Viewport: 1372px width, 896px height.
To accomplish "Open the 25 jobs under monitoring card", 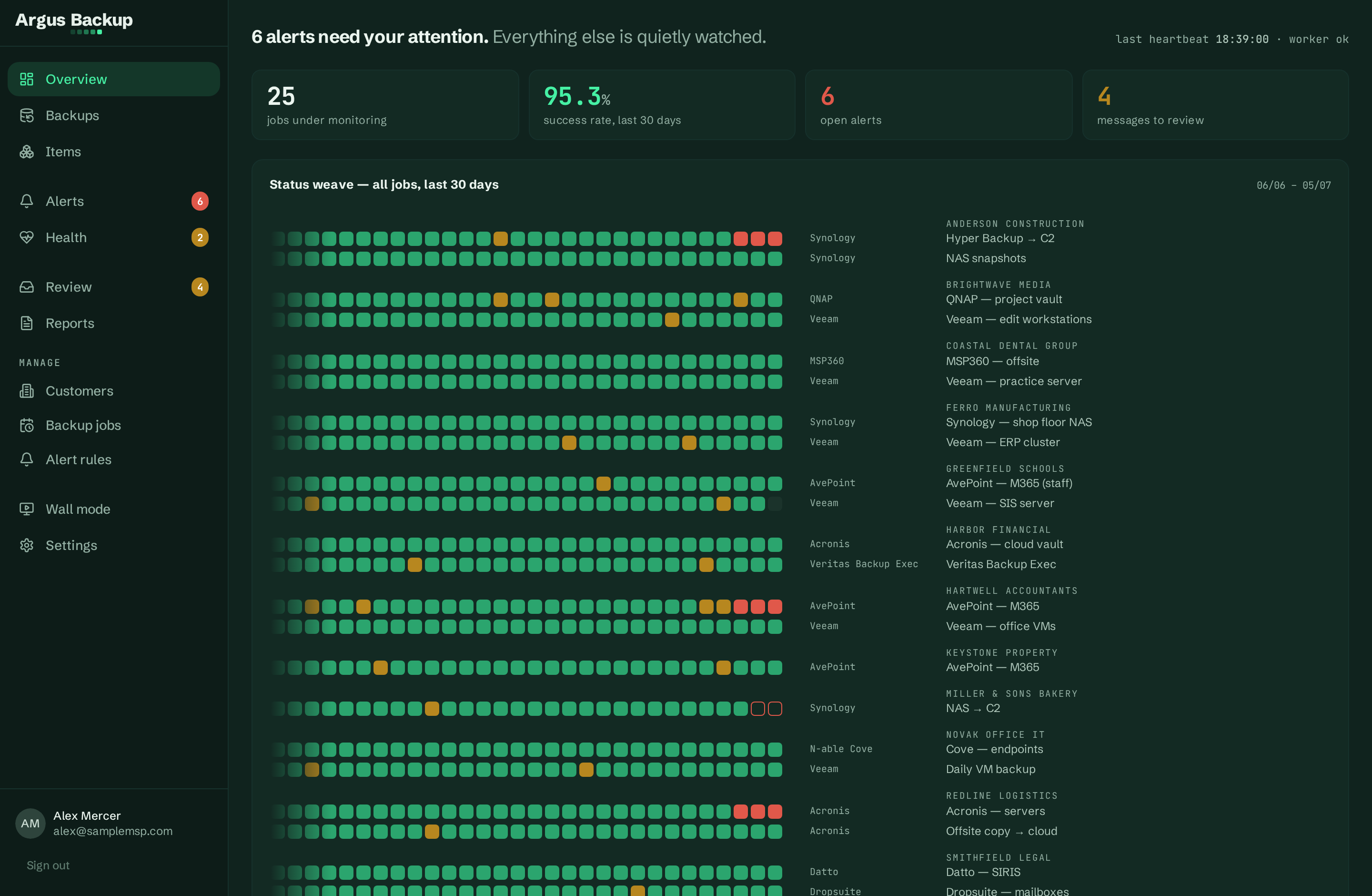I will click(x=385, y=105).
